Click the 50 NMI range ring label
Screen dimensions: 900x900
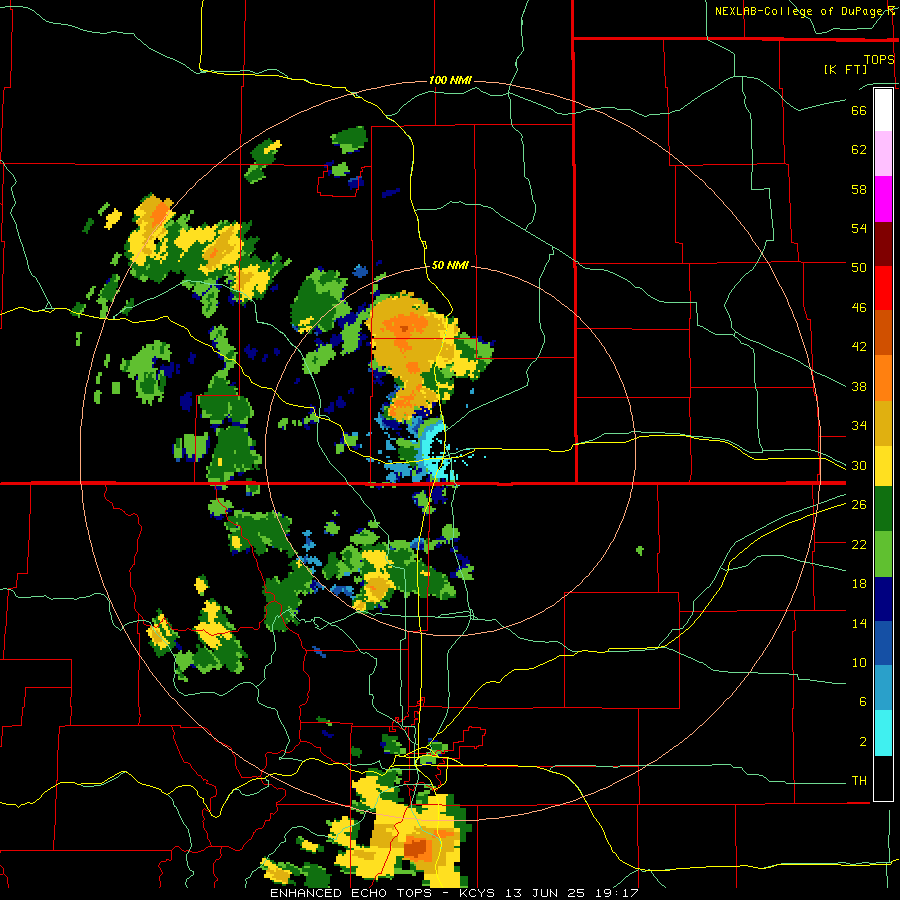pos(450,265)
